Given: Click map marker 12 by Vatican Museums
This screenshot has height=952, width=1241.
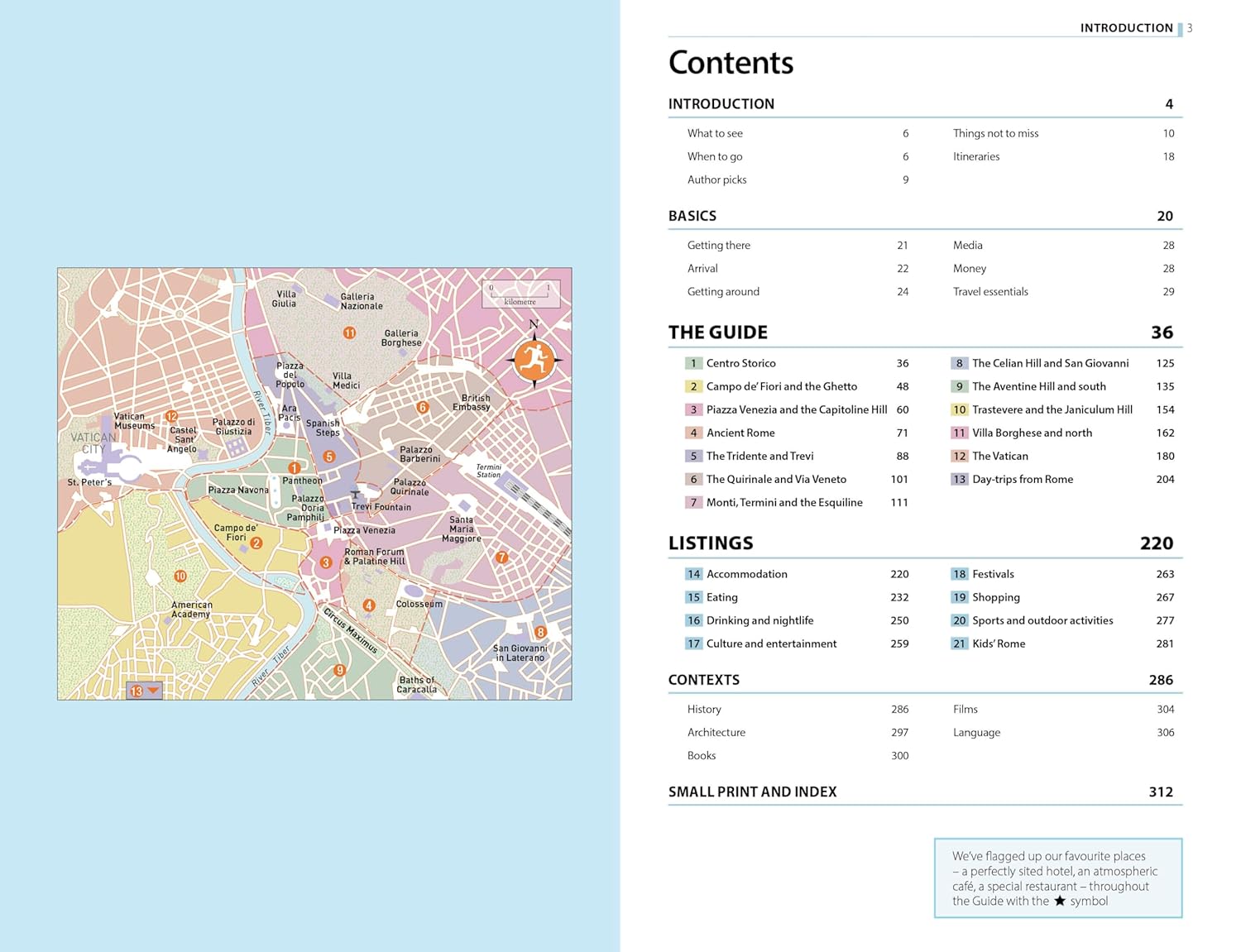Looking at the screenshot, I should click(171, 416).
